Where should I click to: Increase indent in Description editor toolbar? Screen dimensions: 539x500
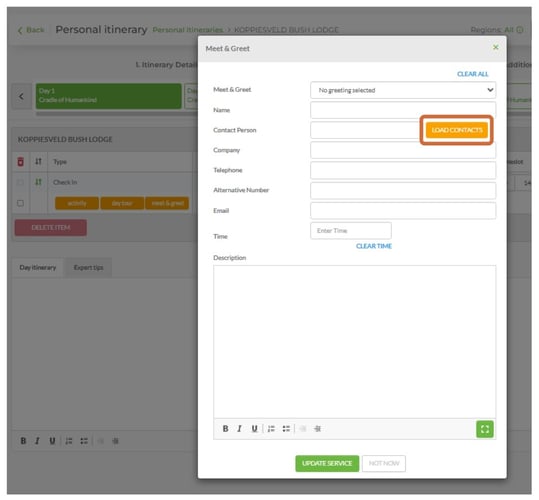pos(317,429)
